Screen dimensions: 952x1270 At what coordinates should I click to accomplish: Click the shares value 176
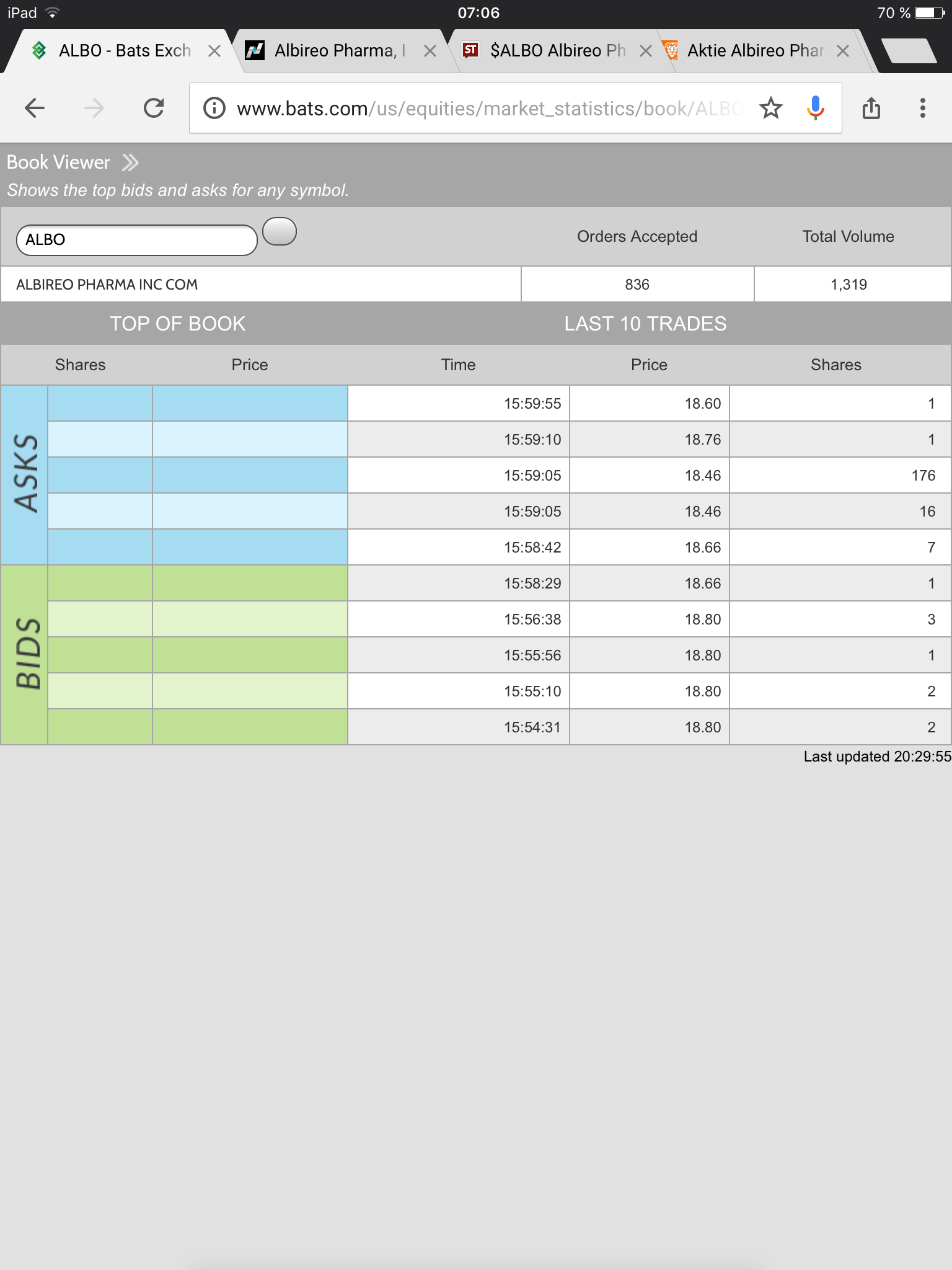click(923, 476)
